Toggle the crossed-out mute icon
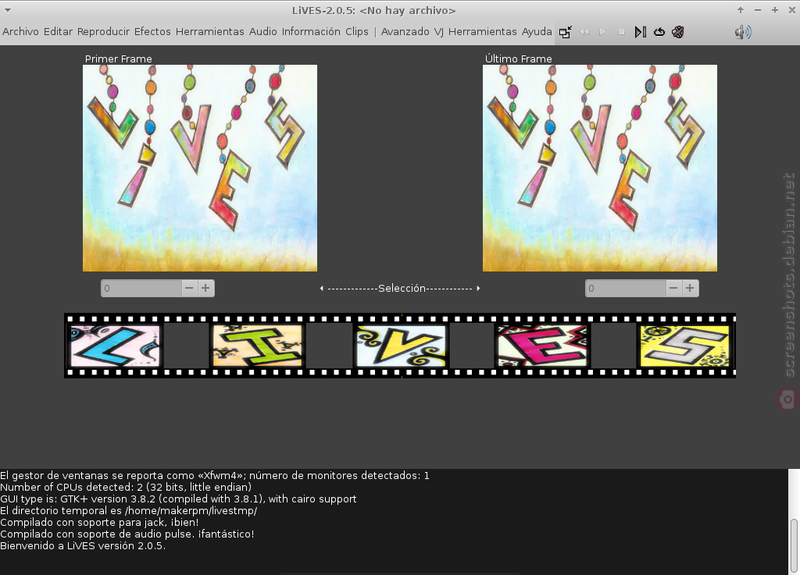800x575 pixels. tap(678, 32)
